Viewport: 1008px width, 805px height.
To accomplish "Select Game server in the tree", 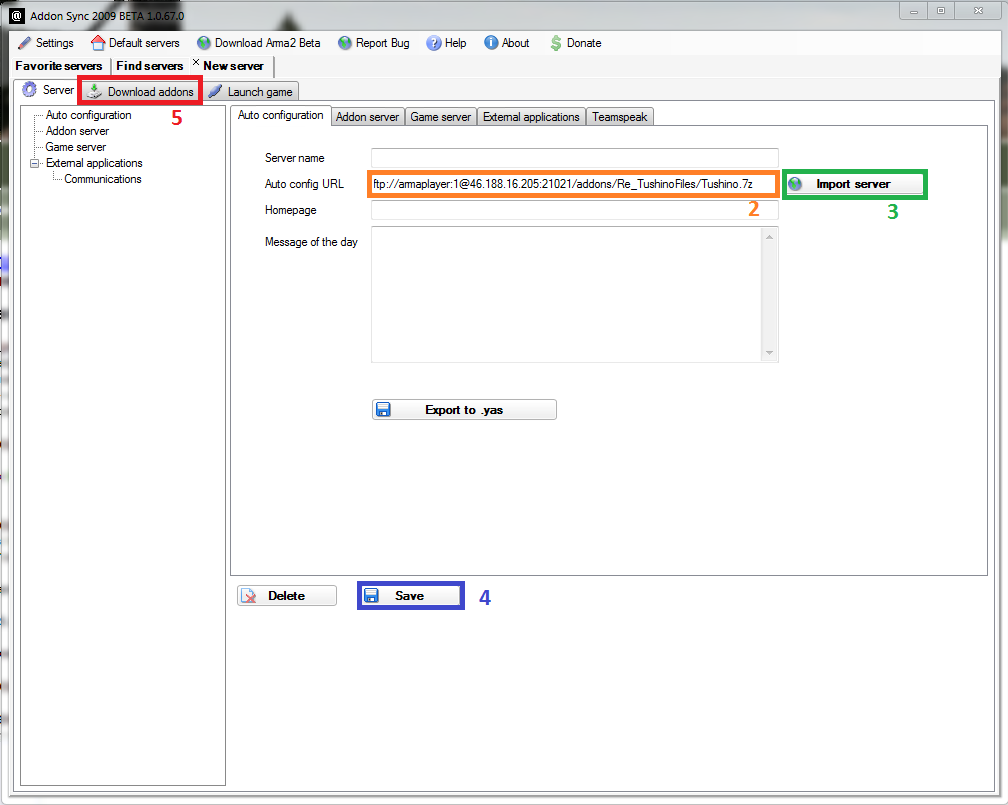I will pyautogui.click(x=75, y=147).
